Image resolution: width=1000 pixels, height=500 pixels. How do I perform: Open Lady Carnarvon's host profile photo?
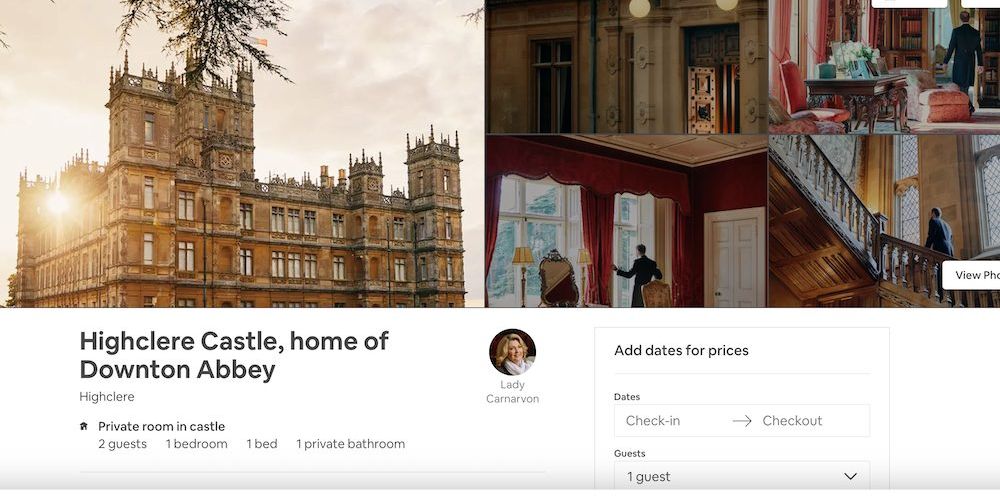click(x=512, y=352)
